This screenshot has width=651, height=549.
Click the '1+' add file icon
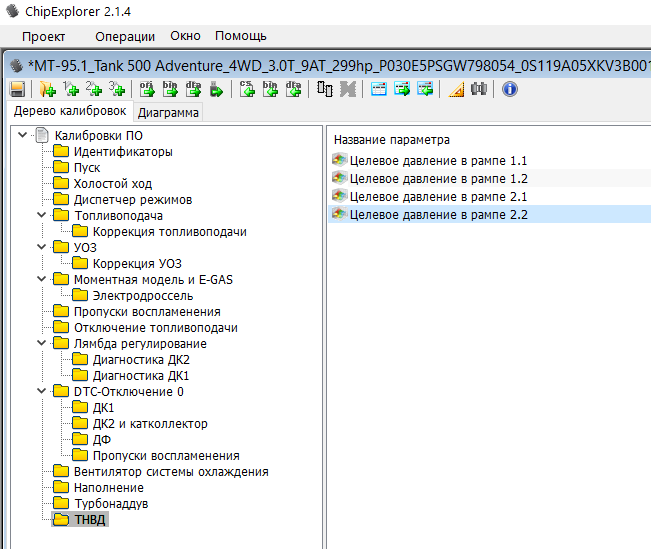click(71, 89)
